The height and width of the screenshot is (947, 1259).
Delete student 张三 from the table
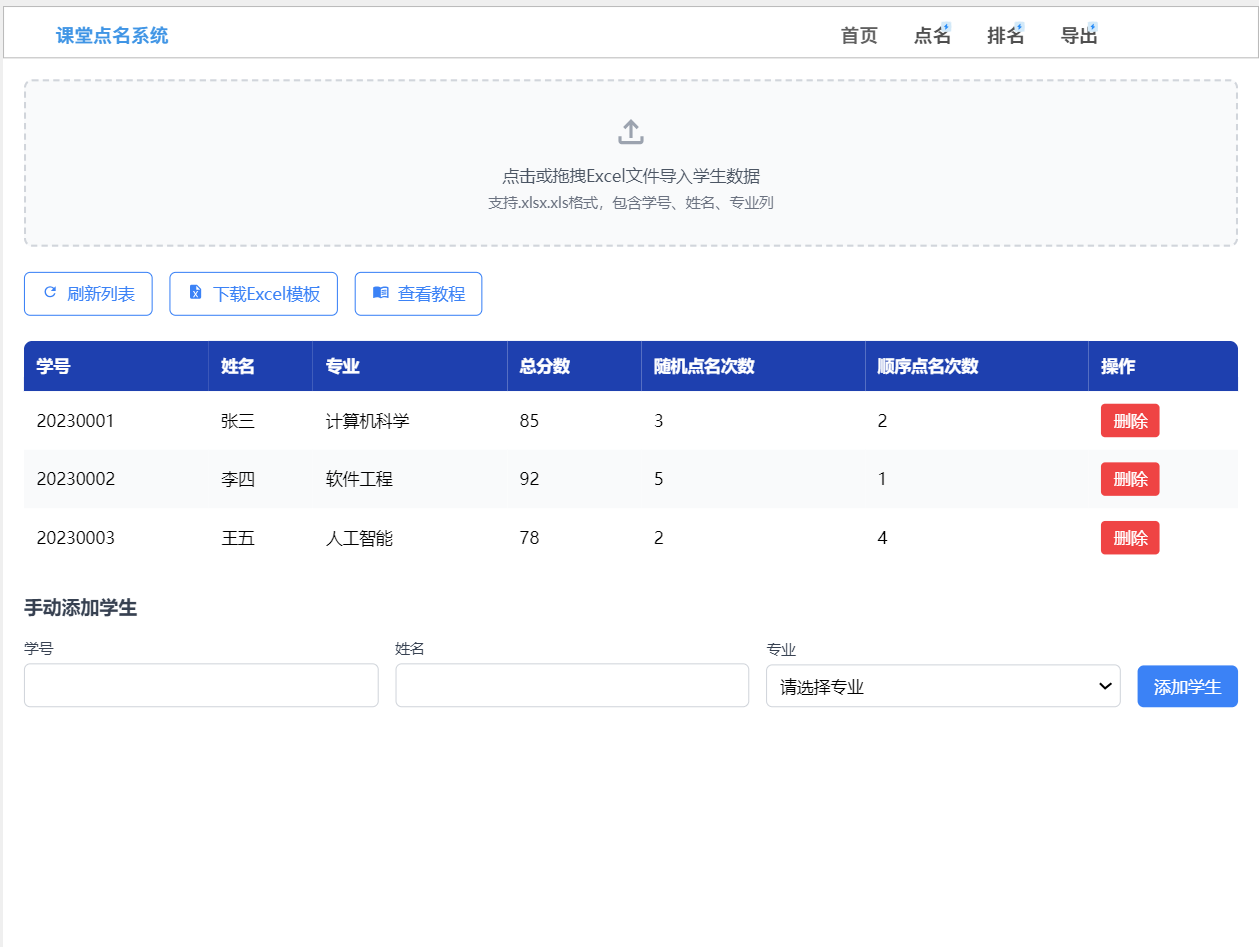click(x=1130, y=420)
